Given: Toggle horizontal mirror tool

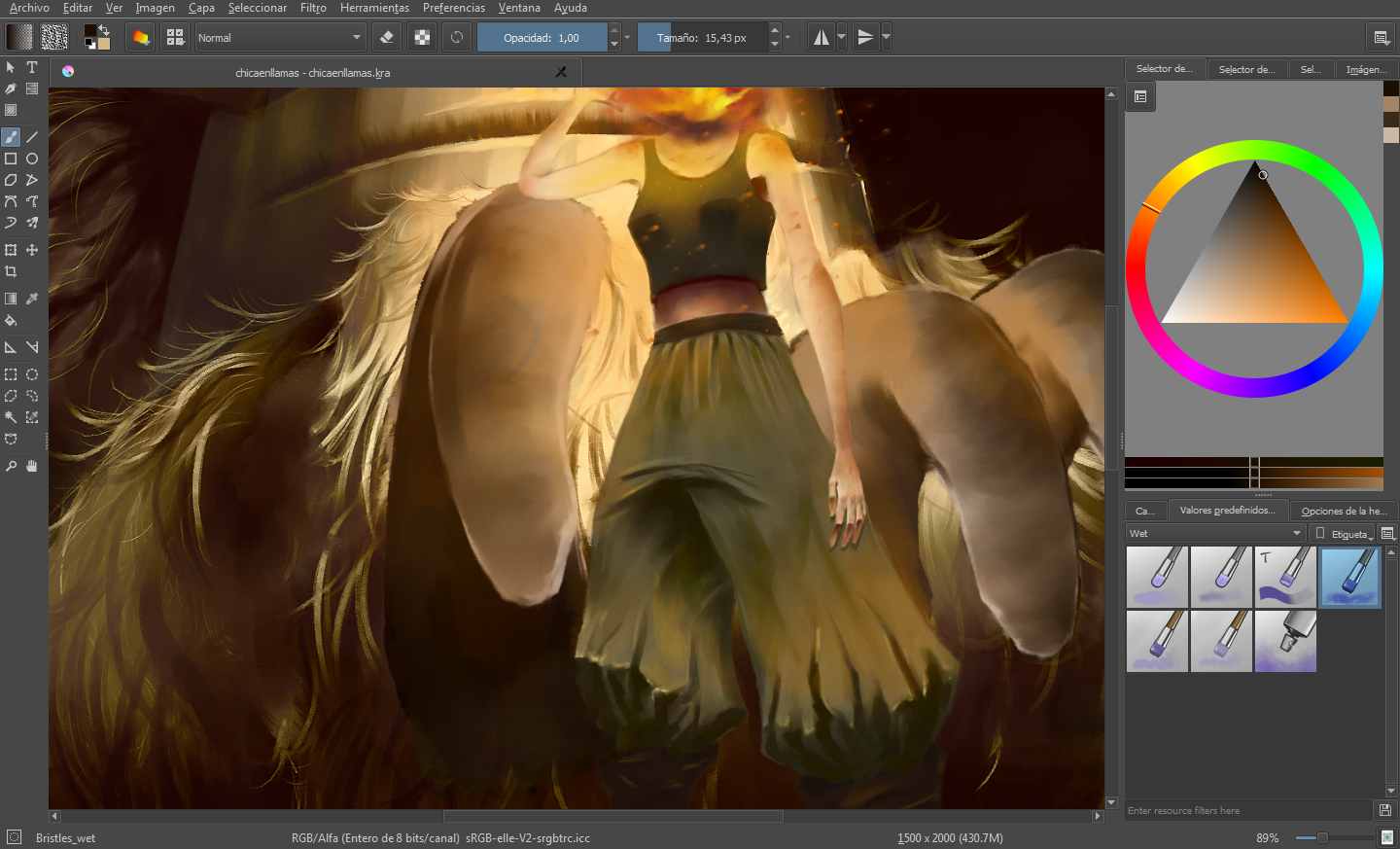Looking at the screenshot, I should coord(822,38).
